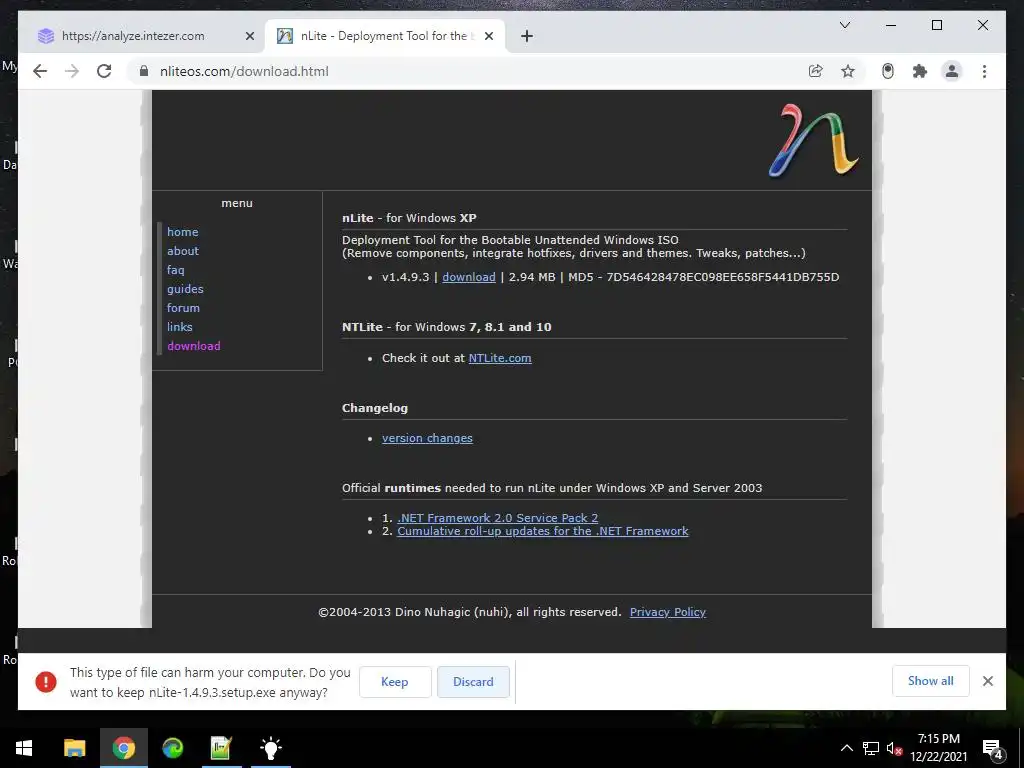Open the links menu item

(179, 327)
